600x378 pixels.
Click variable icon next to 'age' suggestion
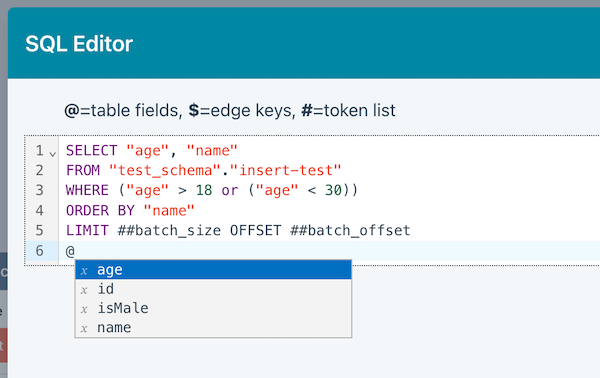(x=84, y=271)
